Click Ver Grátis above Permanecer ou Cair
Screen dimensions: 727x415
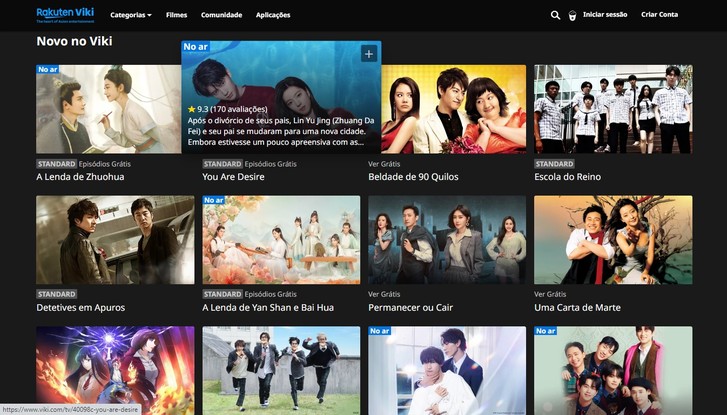click(x=384, y=294)
